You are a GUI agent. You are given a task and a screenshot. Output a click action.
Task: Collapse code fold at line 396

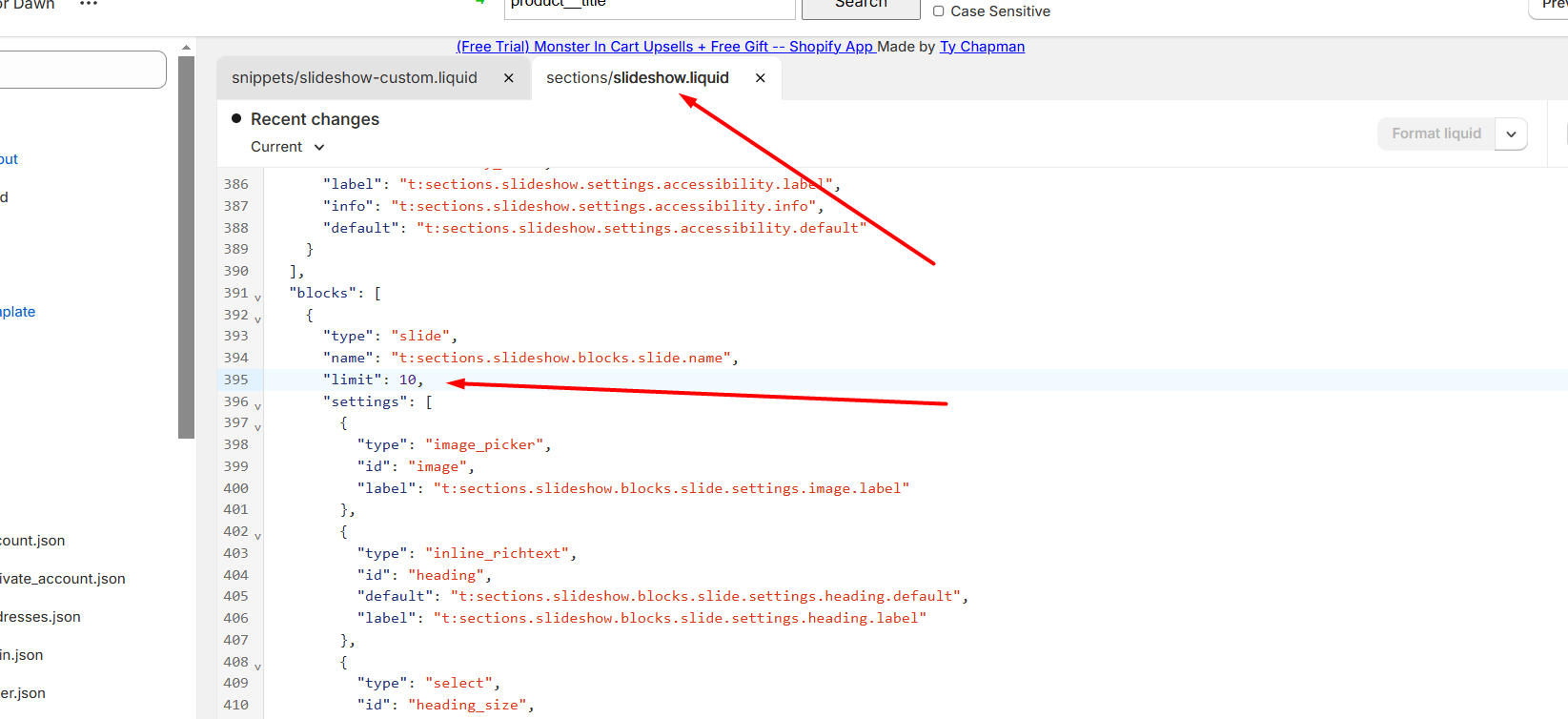pos(257,406)
